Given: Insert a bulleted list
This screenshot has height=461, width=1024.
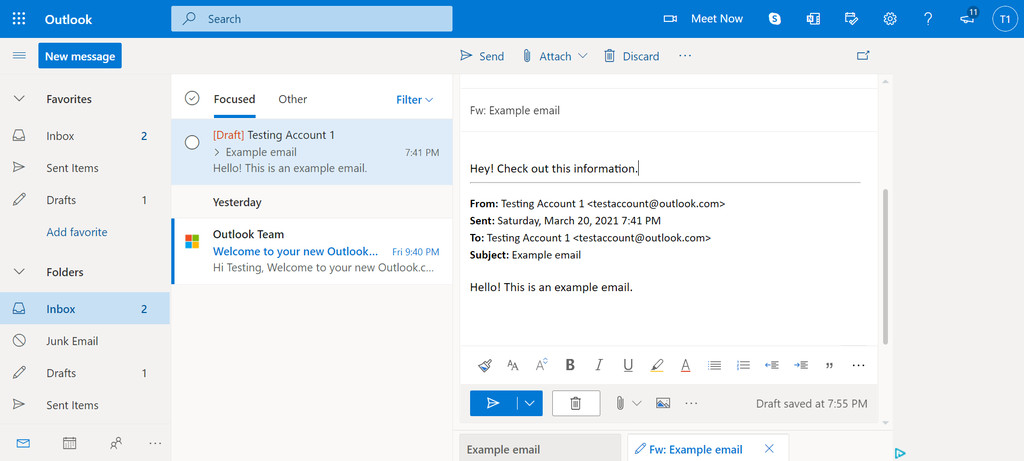Looking at the screenshot, I should pyautogui.click(x=714, y=365).
